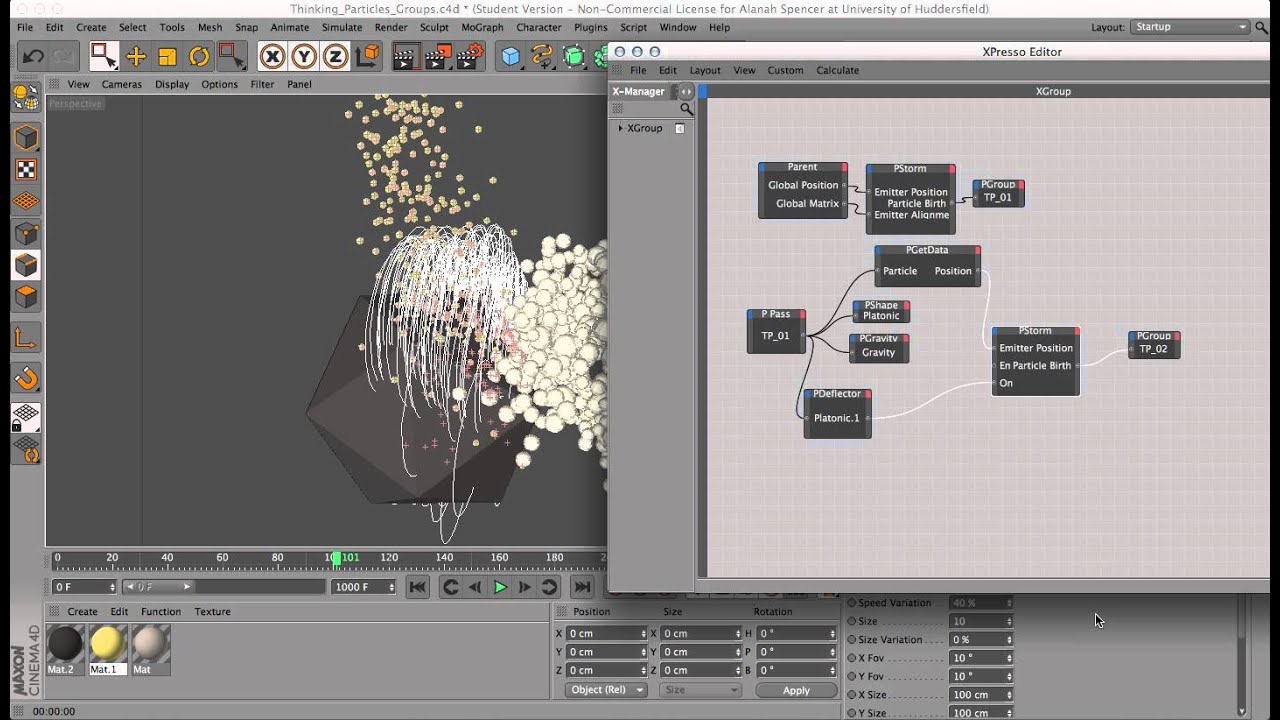Open viewport Cameras menu
1280x720 pixels.
pyautogui.click(x=121, y=84)
